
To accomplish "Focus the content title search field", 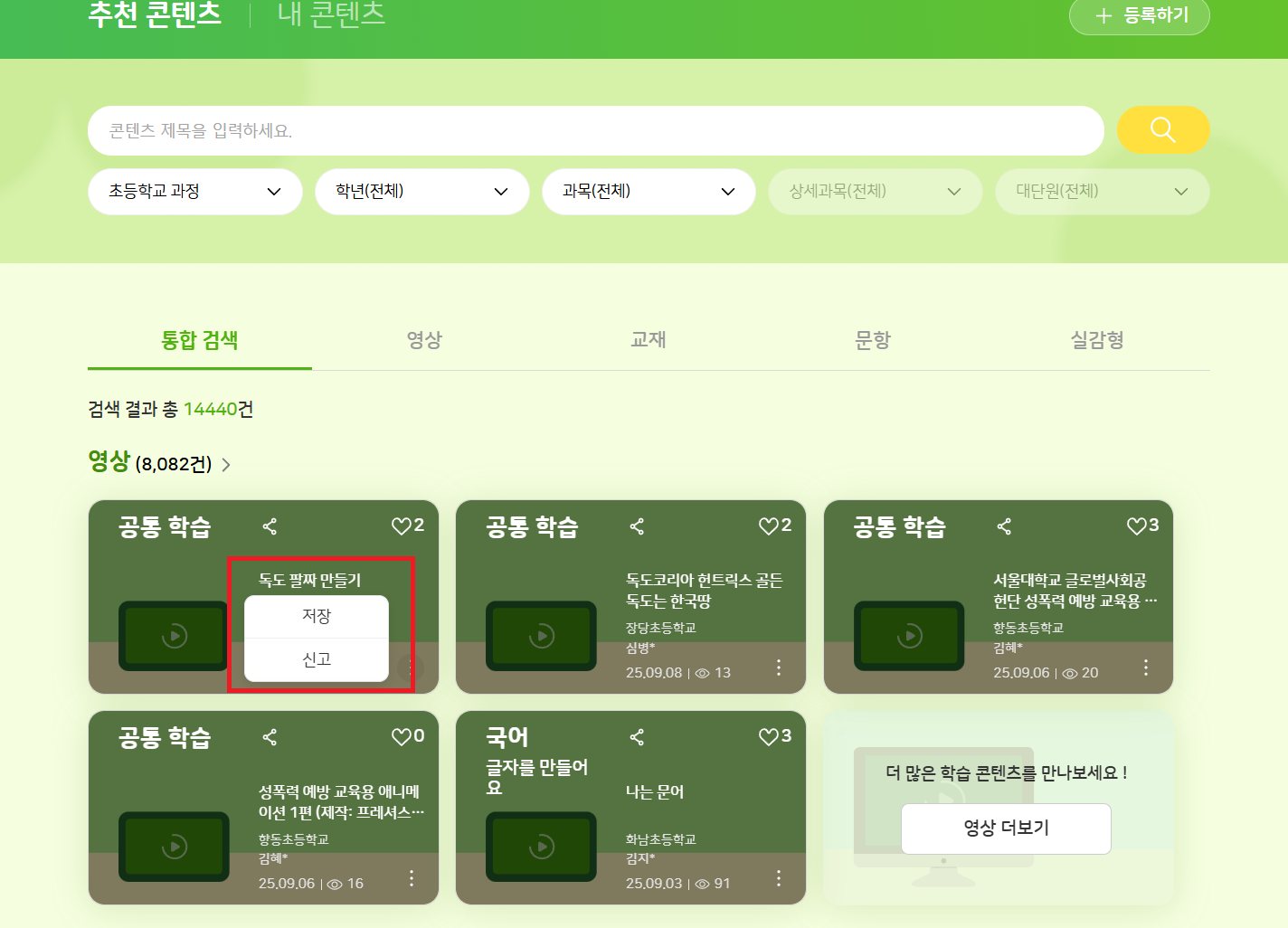I will pyautogui.click(x=596, y=130).
